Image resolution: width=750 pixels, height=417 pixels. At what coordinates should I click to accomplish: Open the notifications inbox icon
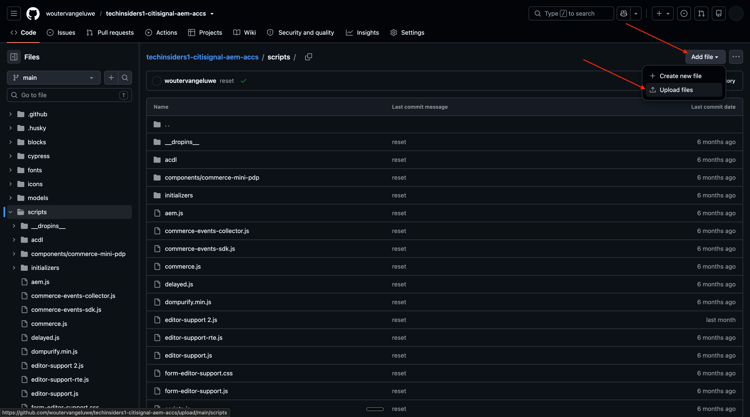718,13
